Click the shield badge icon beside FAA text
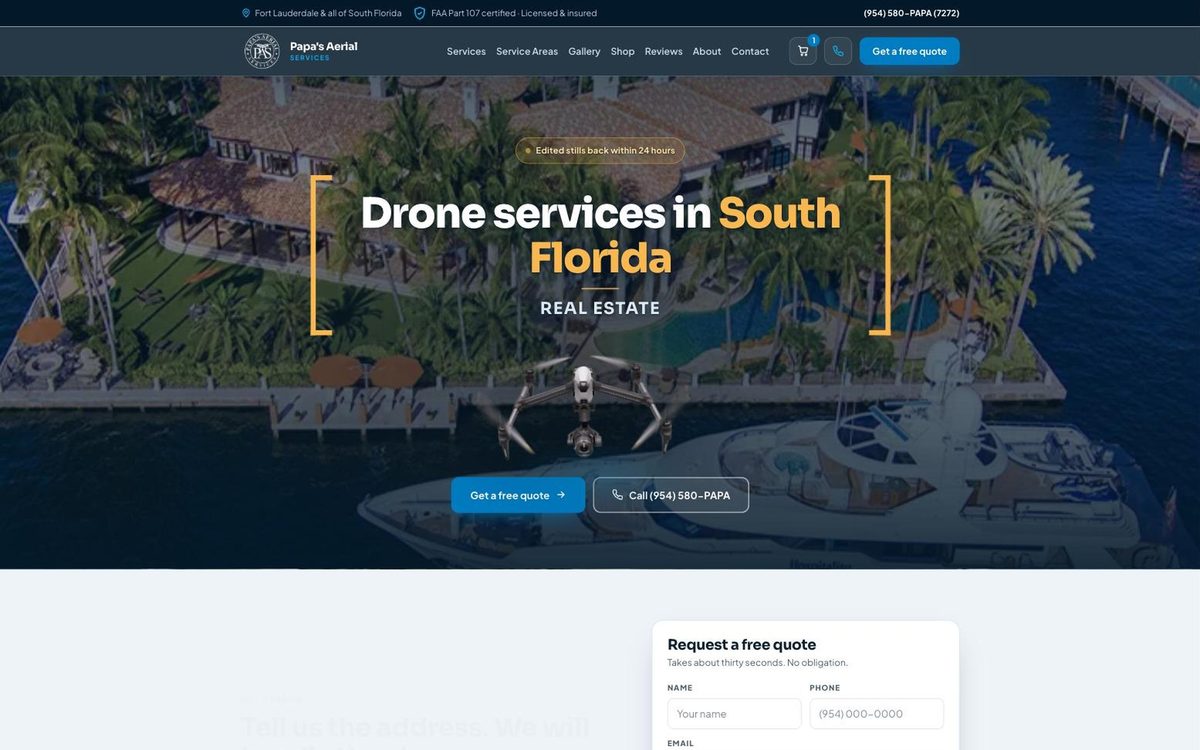 tap(420, 13)
